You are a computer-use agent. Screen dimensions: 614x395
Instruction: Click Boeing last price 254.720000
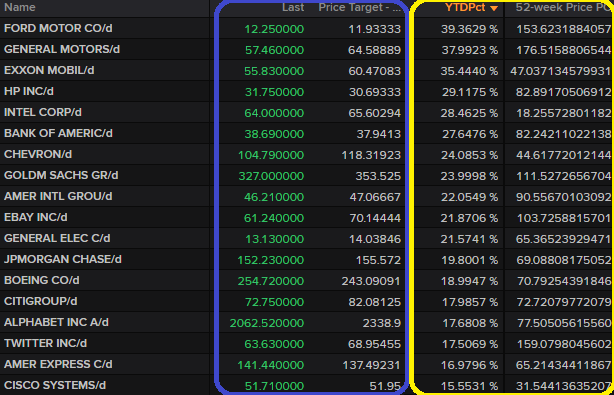(271, 281)
